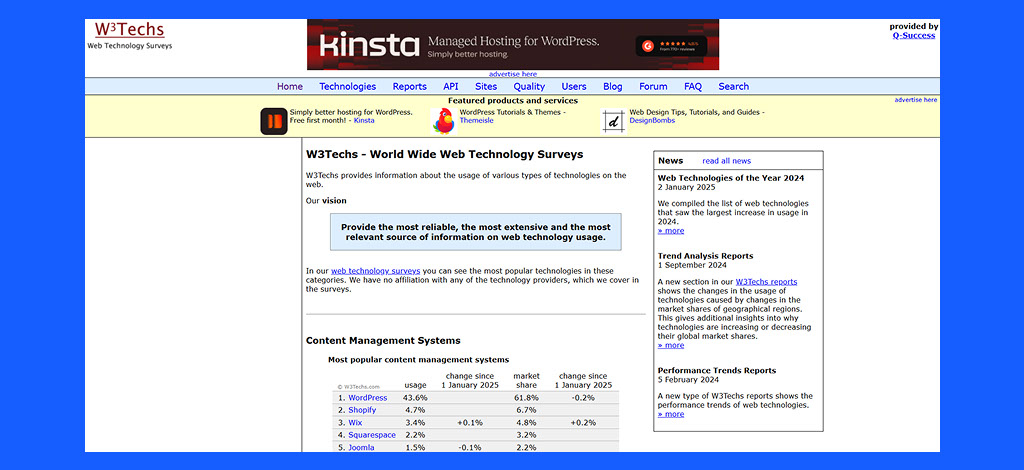Go to the Reports menu item
The height and width of the screenshot is (470, 1024).
(x=409, y=86)
